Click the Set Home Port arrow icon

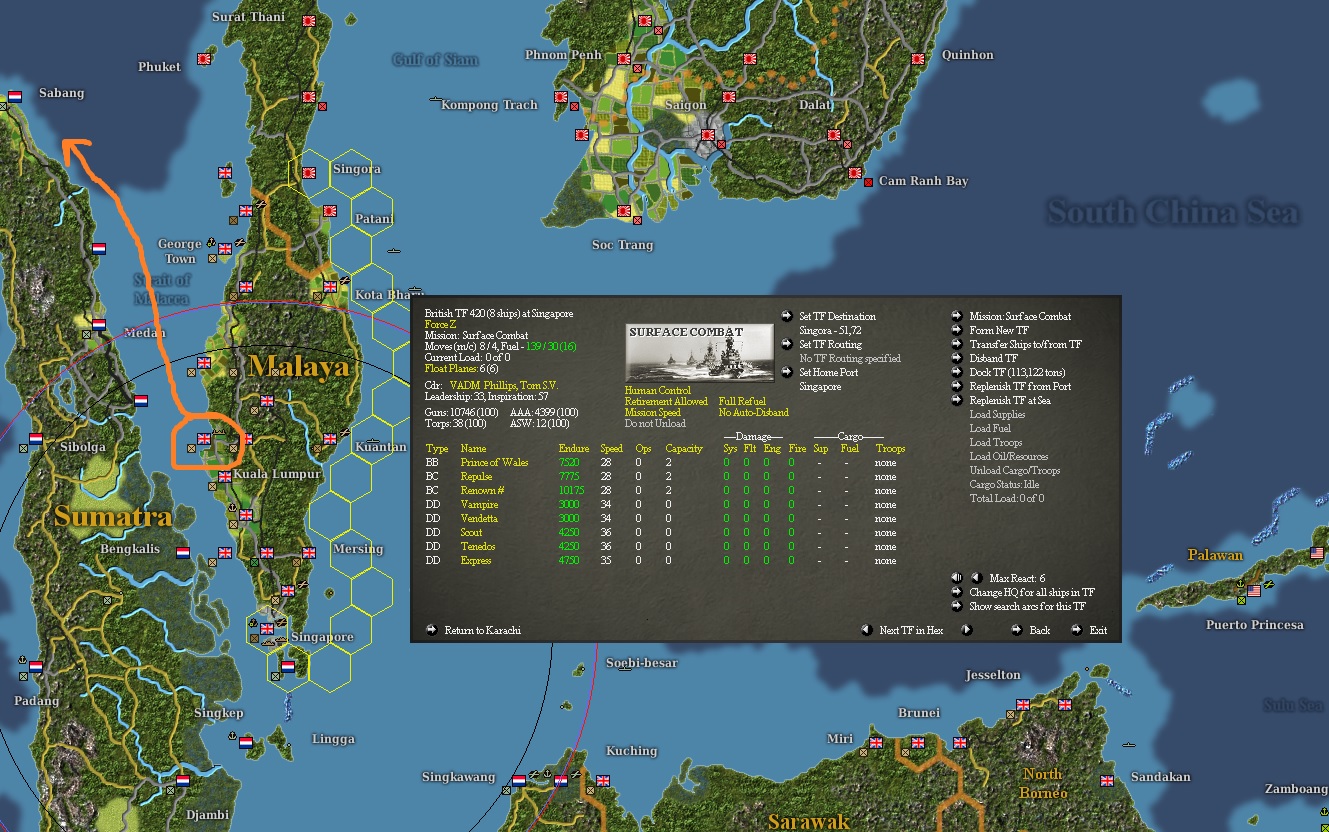787,372
